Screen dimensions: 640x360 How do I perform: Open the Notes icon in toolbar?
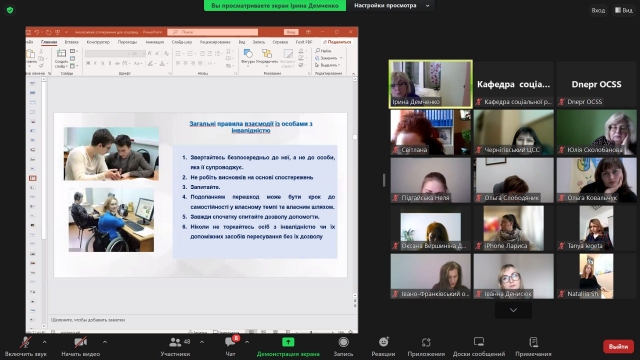533,342
